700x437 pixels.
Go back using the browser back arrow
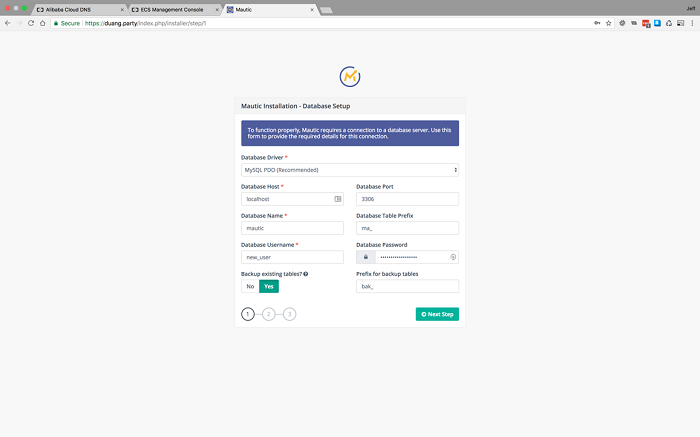pos(8,23)
